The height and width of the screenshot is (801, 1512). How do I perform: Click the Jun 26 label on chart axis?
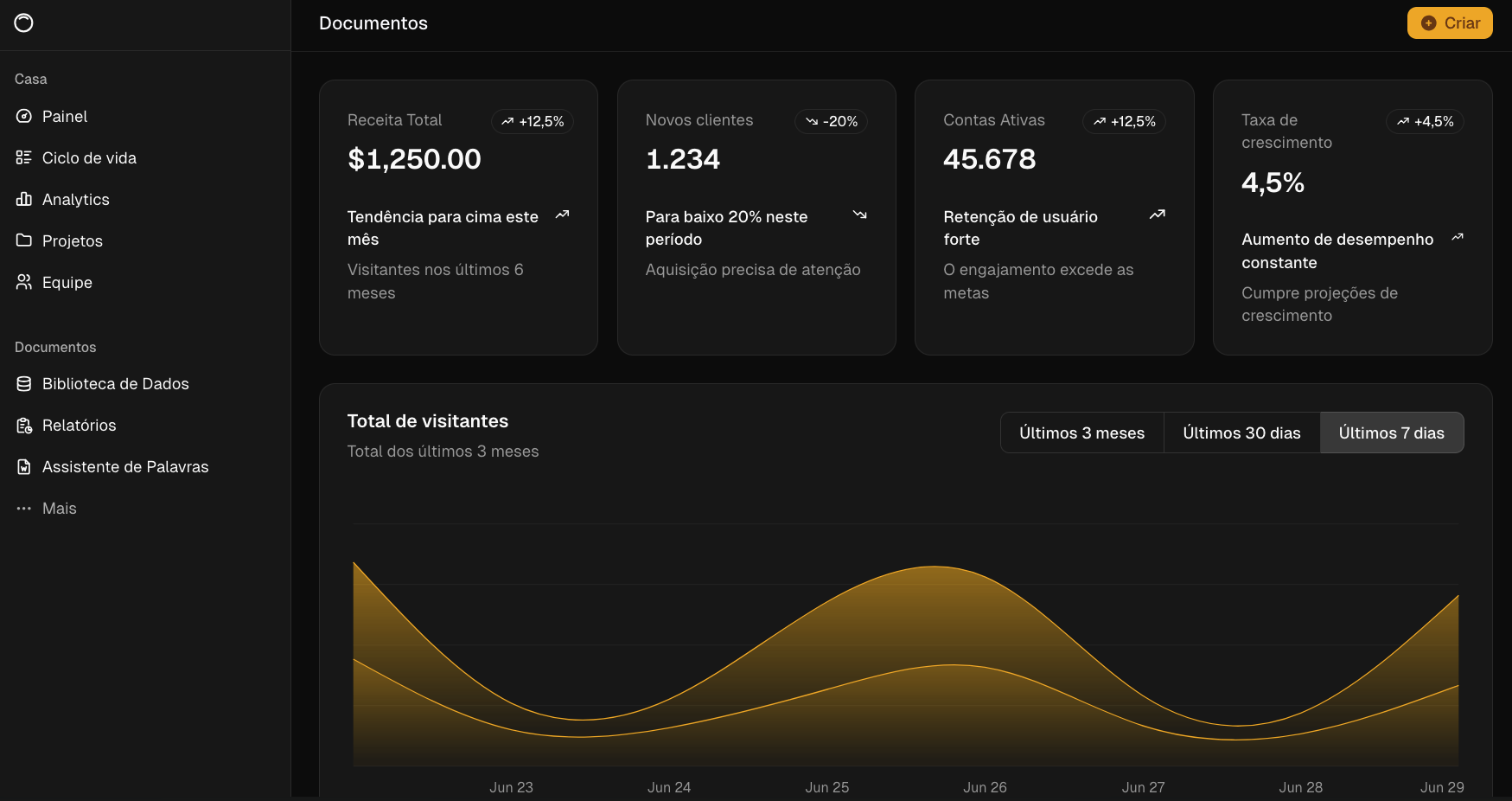tap(985, 787)
